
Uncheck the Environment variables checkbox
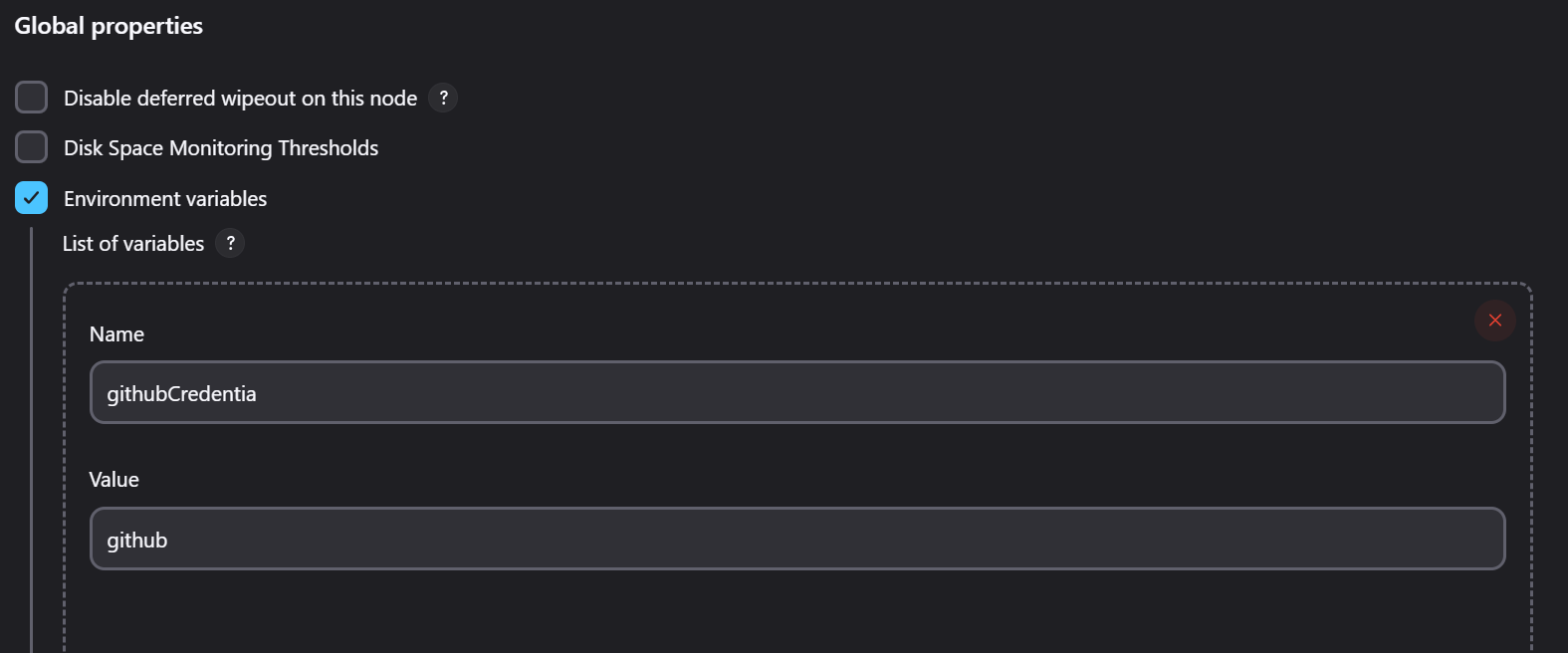(x=31, y=197)
